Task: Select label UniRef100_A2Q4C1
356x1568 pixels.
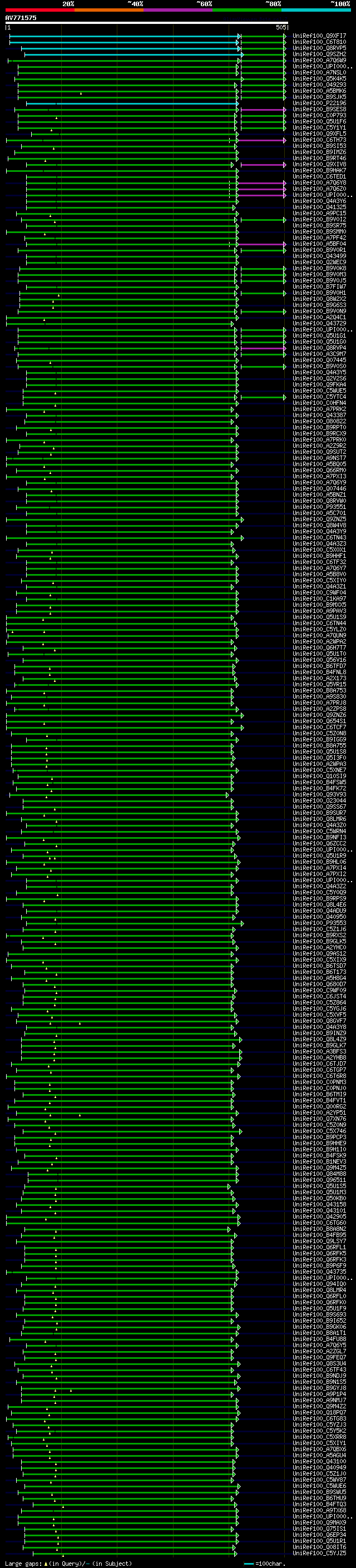Action: [319, 318]
